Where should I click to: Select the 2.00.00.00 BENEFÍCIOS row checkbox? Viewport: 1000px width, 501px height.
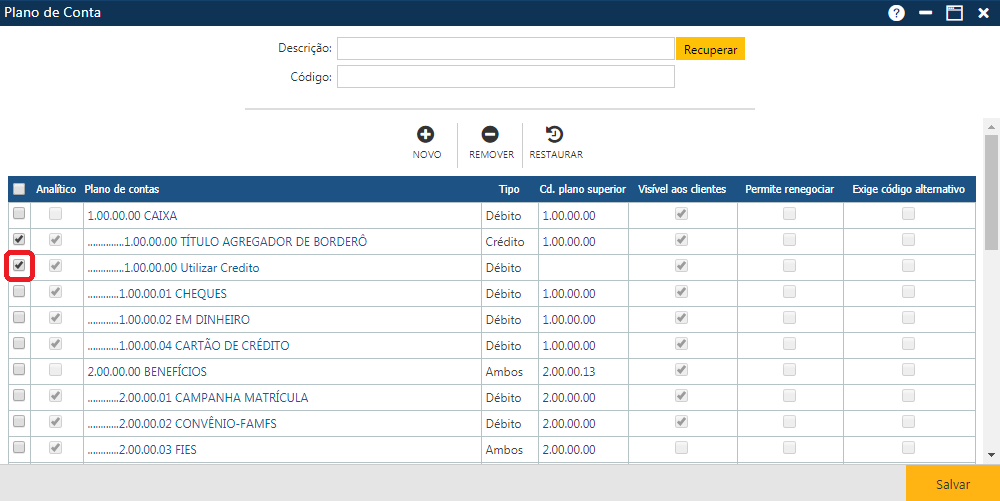click(19, 370)
